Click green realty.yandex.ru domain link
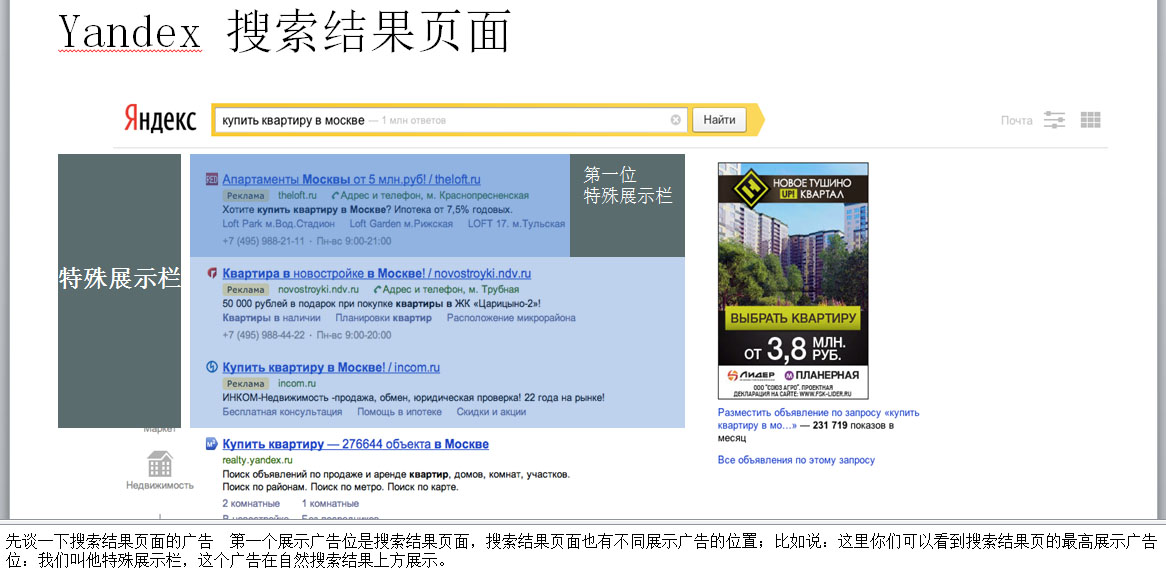 [x=257, y=460]
